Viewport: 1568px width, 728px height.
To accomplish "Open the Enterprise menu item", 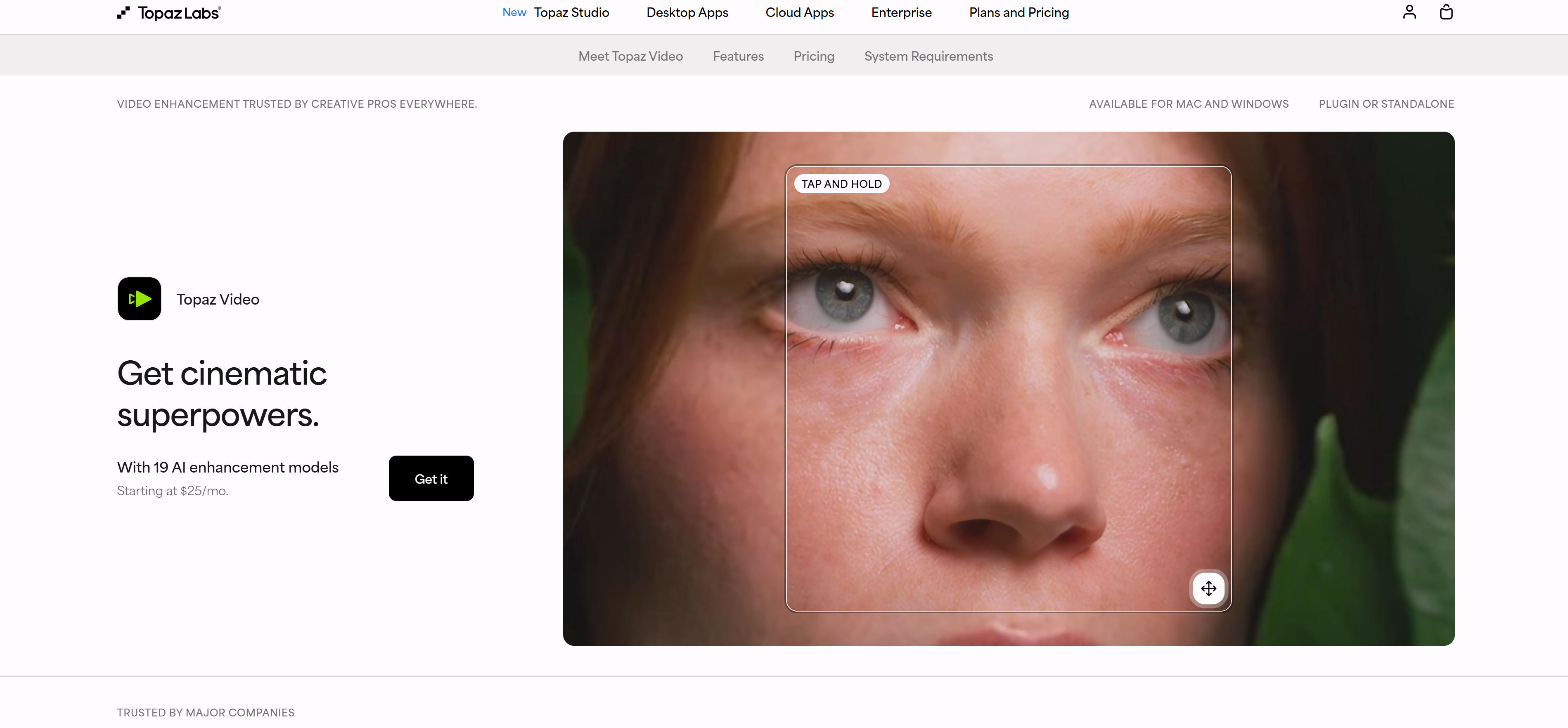I will pyautogui.click(x=901, y=13).
